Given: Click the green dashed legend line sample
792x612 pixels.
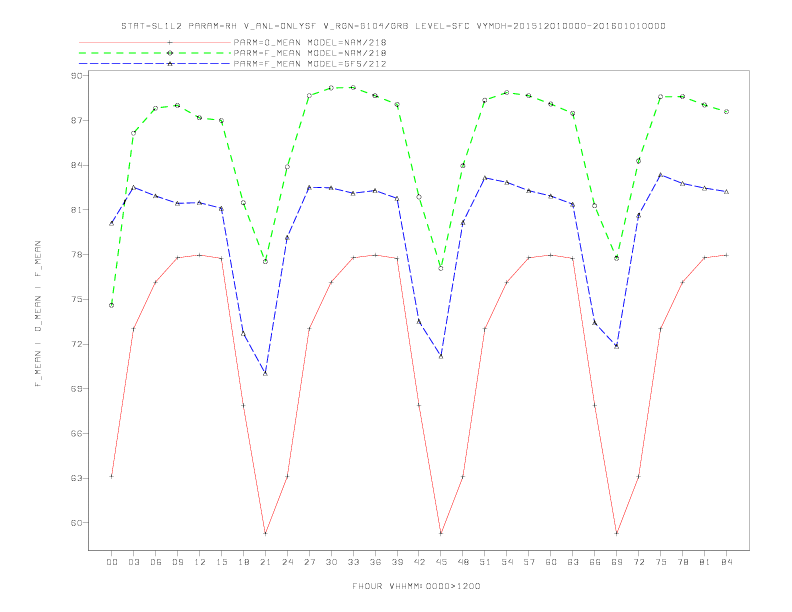Looking at the screenshot, I should coord(155,53).
